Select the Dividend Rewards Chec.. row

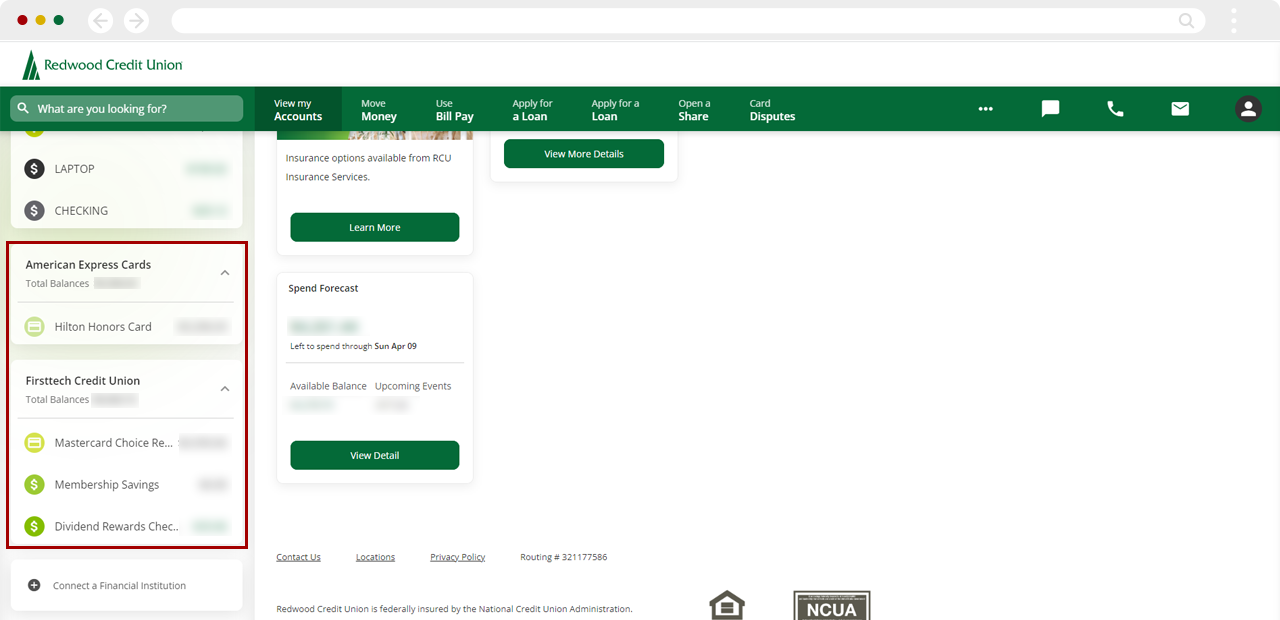pos(127,527)
